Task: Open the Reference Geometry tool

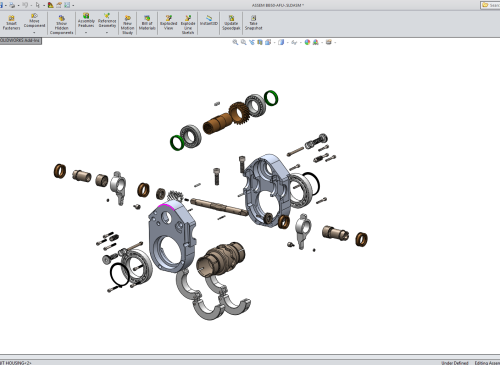Action: coord(107,21)
